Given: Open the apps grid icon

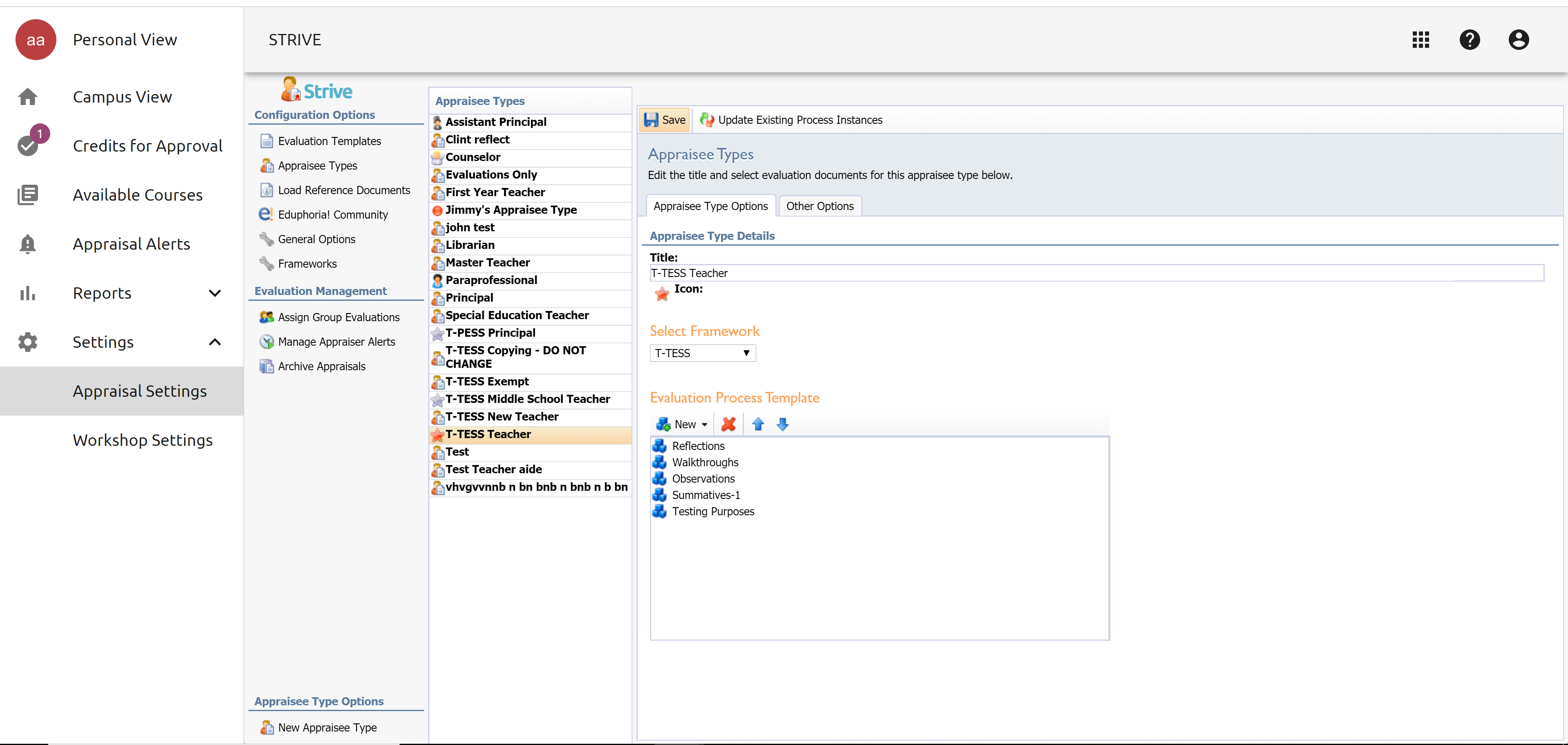Looking at the screenshot, I should [x=1420, y=40].
